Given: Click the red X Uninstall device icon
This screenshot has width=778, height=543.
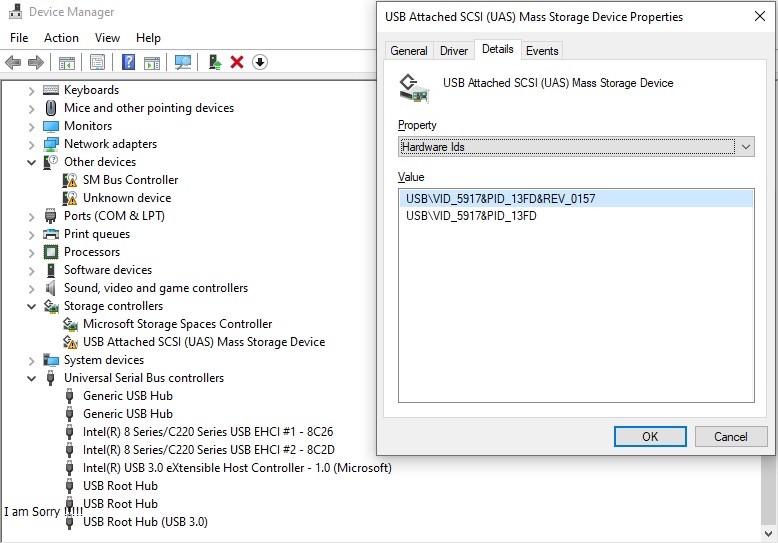Looking at the screenshot, I should coord(237,62).
